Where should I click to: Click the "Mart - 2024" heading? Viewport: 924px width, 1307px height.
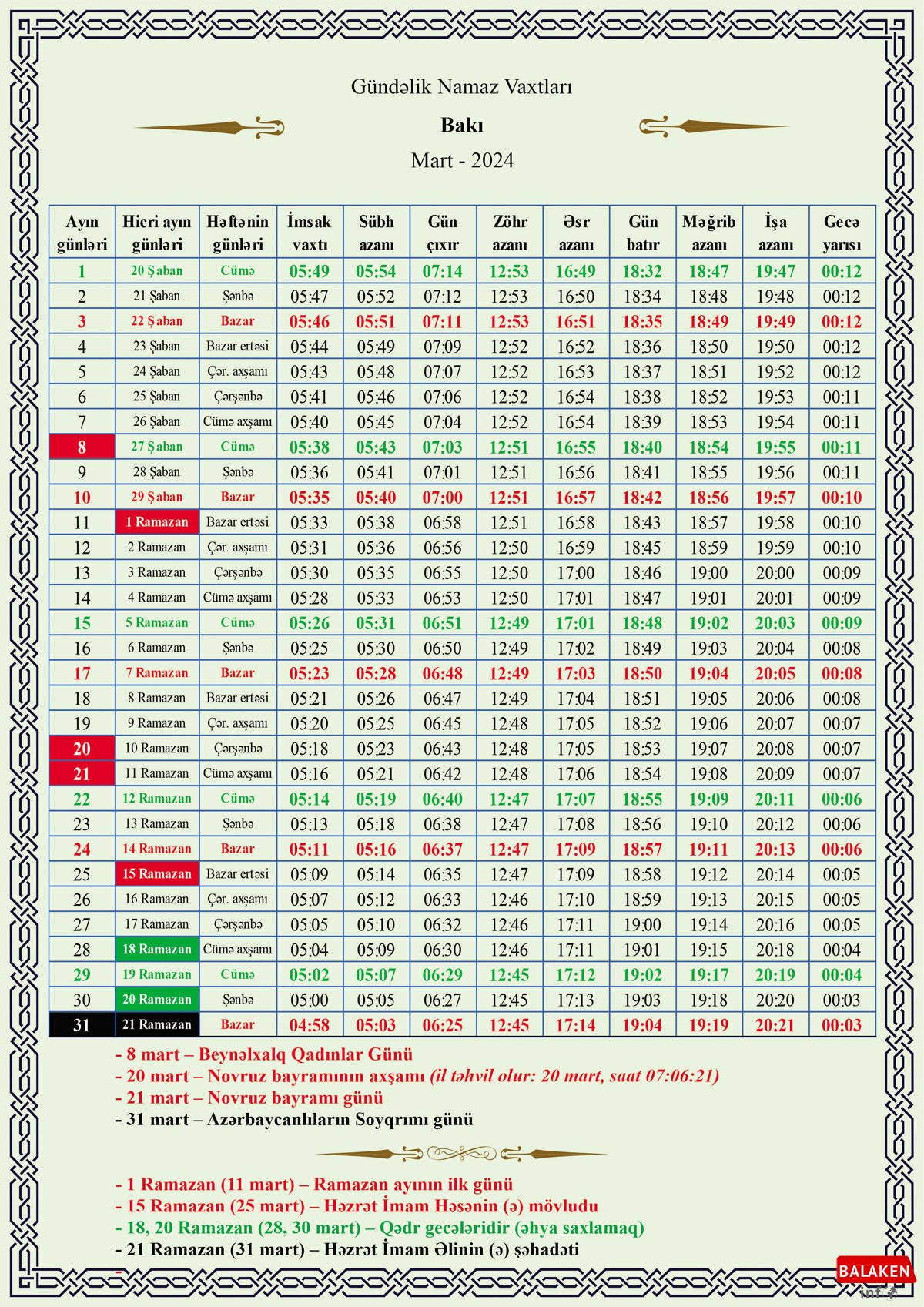click(x=462, y=161)
